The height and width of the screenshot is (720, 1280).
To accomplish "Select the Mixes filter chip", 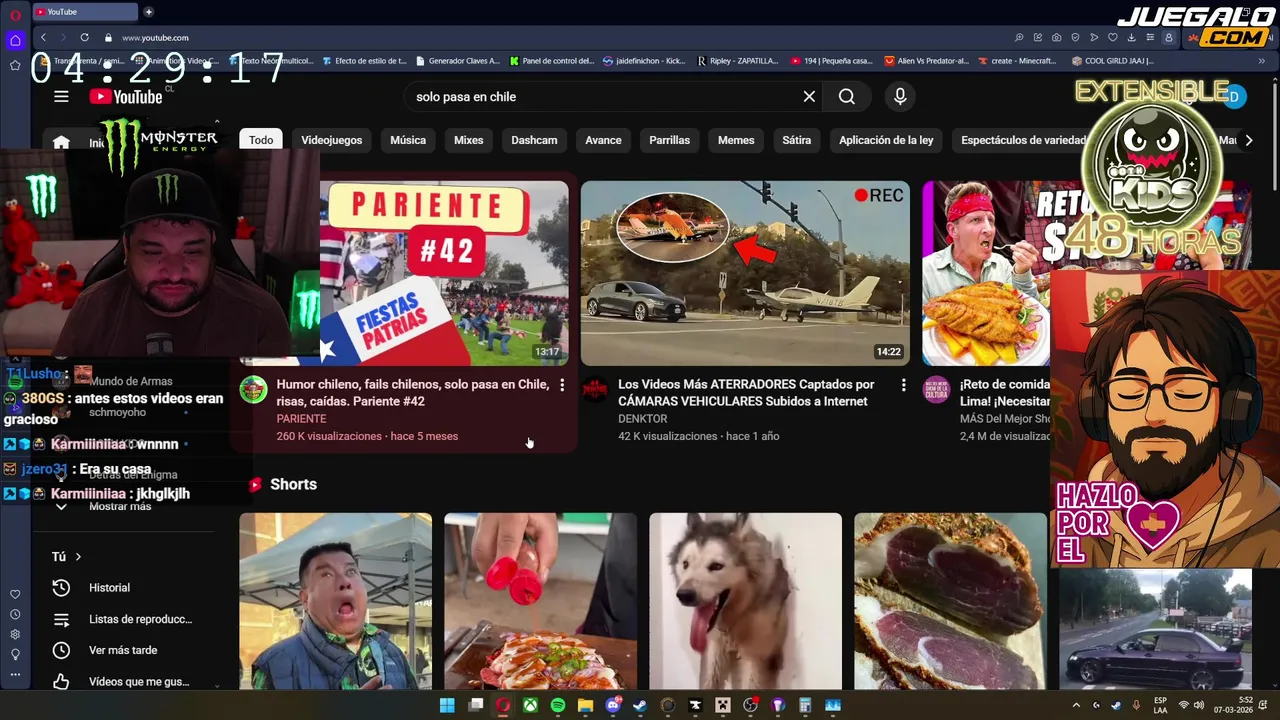I will coord(468,140).
